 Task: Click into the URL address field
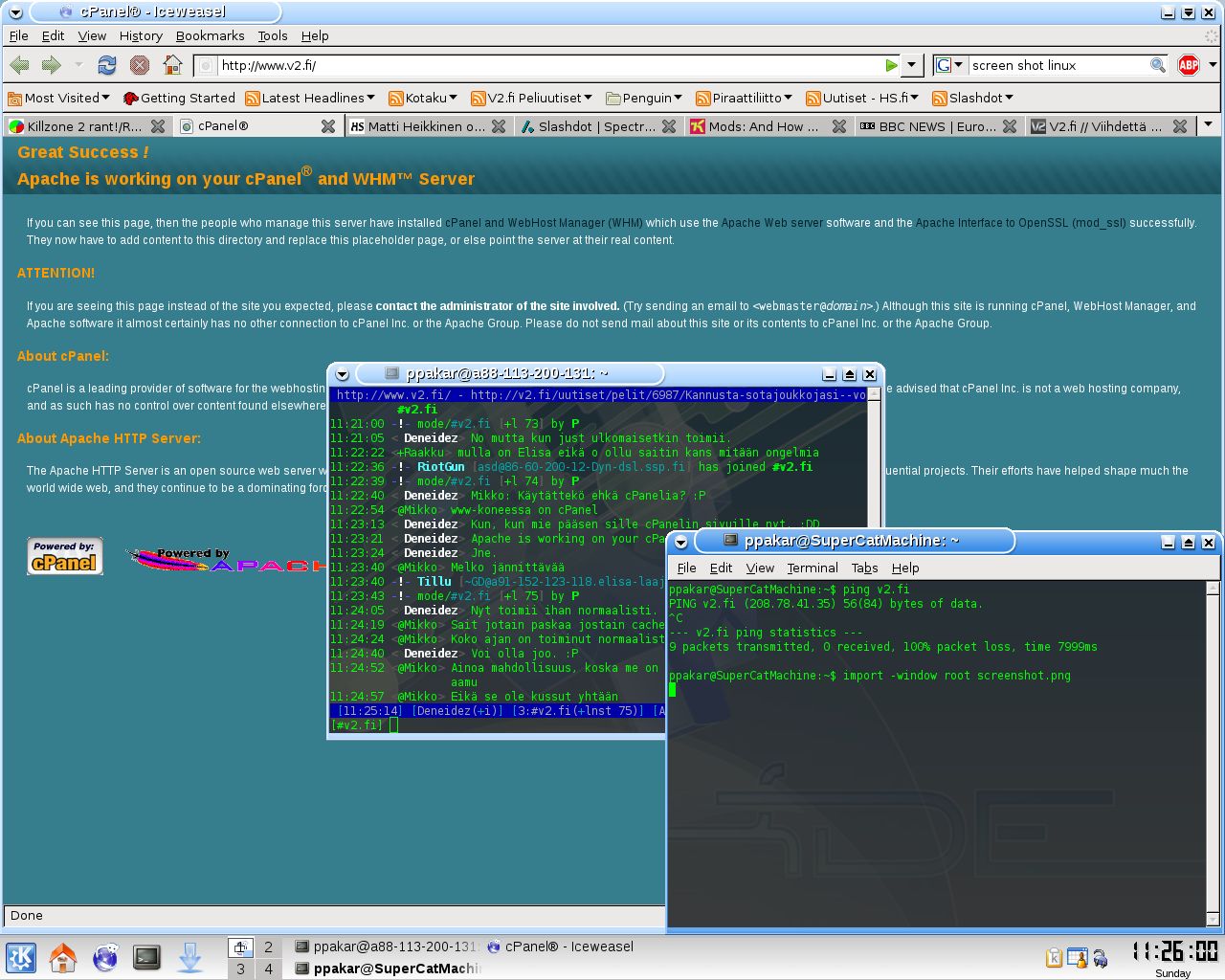[x=546, y=65]
